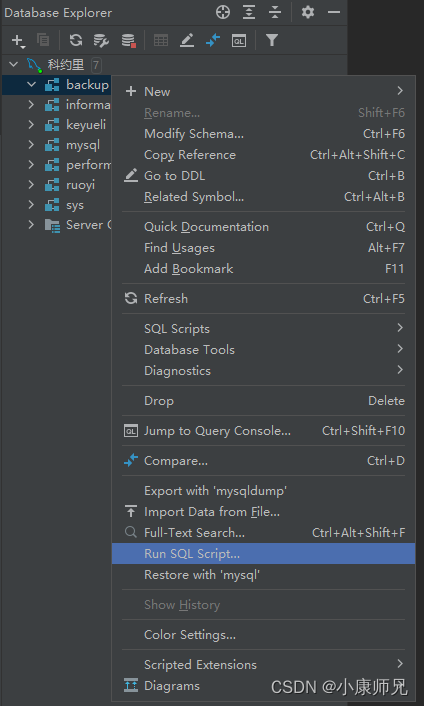
Task: Open data source properties wrench icon
Action: pyautogui.click(x=101, y=41)
